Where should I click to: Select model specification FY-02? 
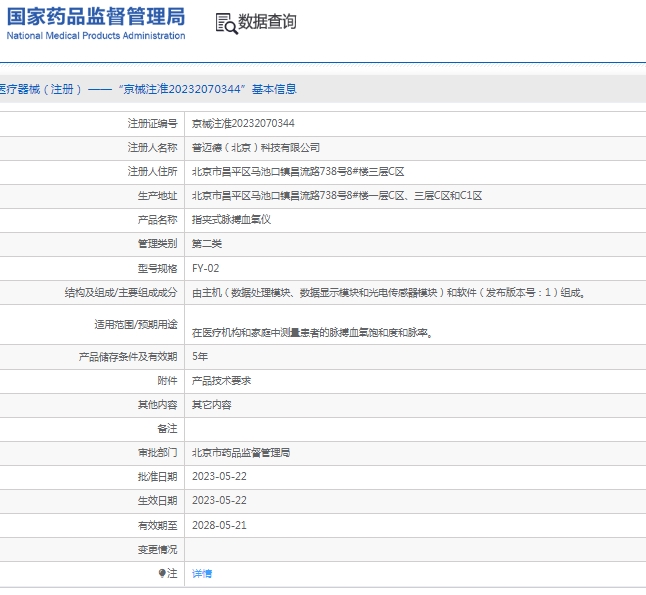pyautogui.click(x=206, y=268)
